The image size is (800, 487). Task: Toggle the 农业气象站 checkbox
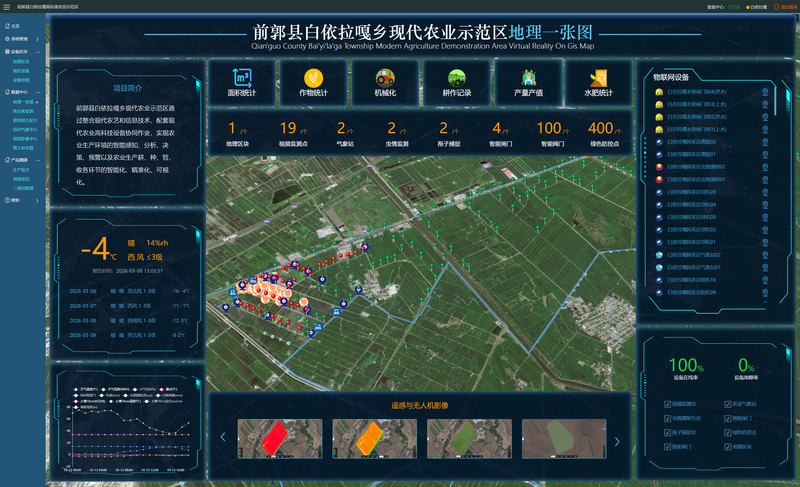(x=728, y=404)
